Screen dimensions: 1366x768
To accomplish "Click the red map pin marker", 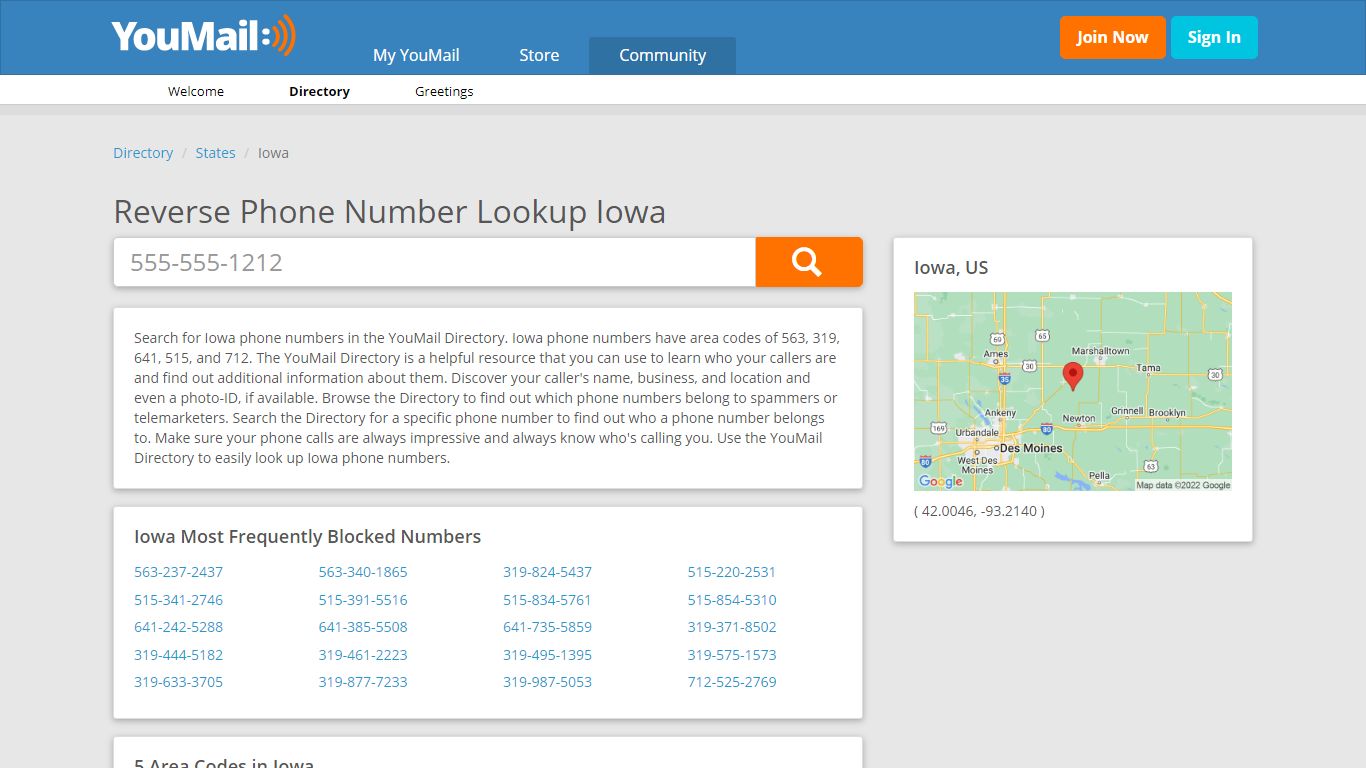I will point(1073,376).
